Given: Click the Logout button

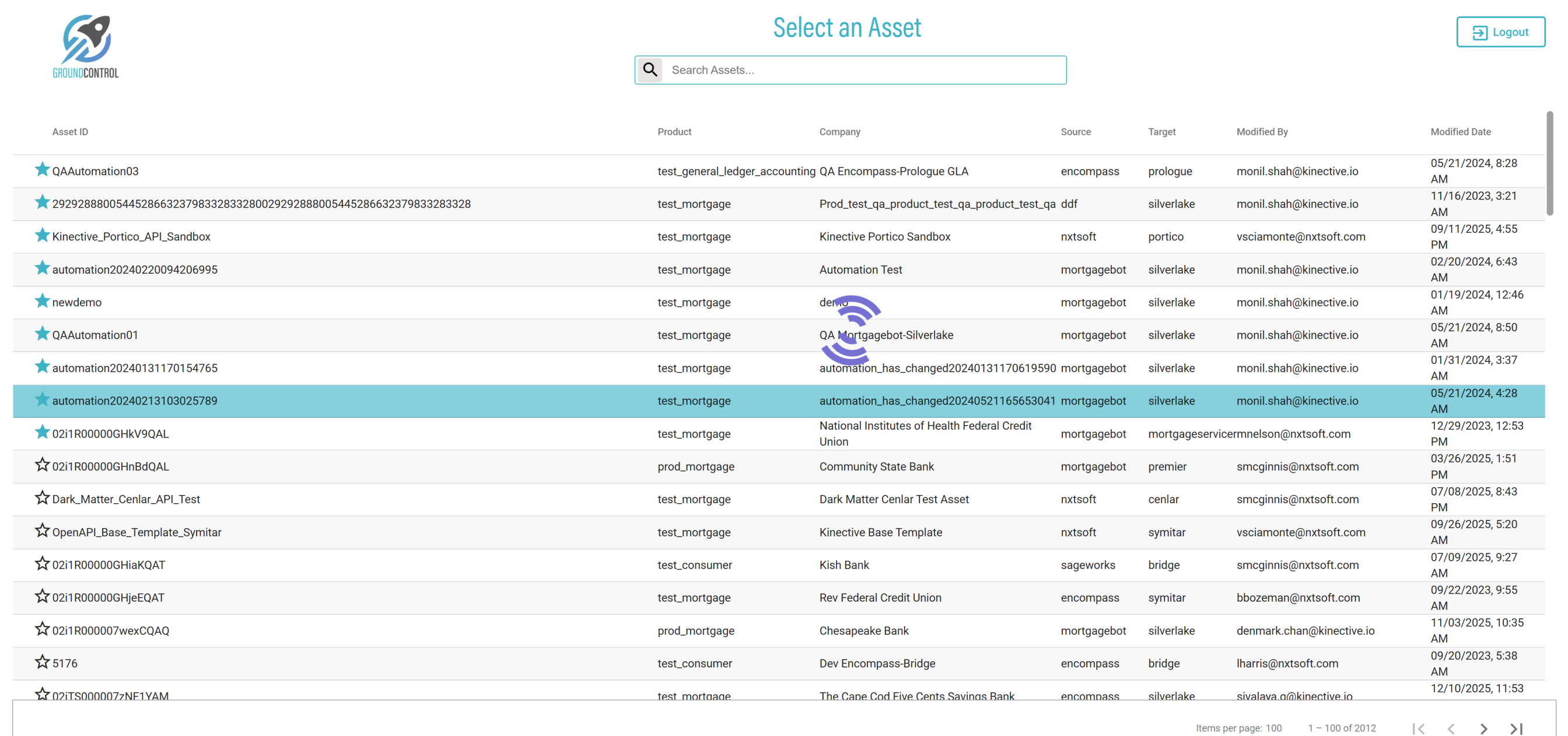Looking at the screenshot, I should [1500, 32].
